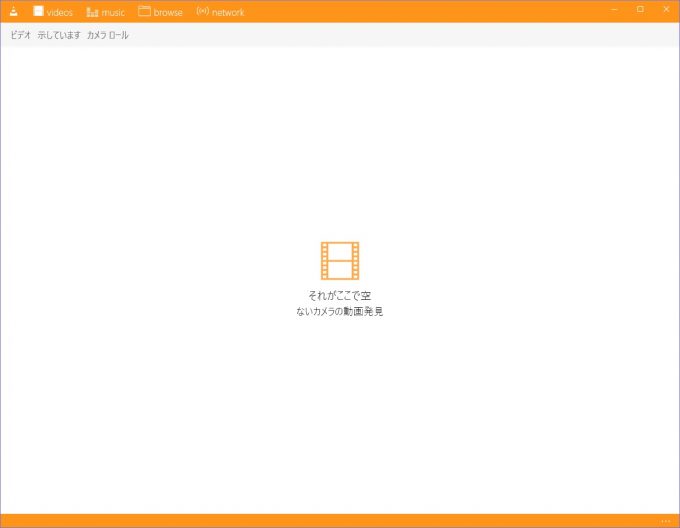Open the more options ellipsis in bottom bar
Viewport: 680px width, 528px height.
point(666,521)
